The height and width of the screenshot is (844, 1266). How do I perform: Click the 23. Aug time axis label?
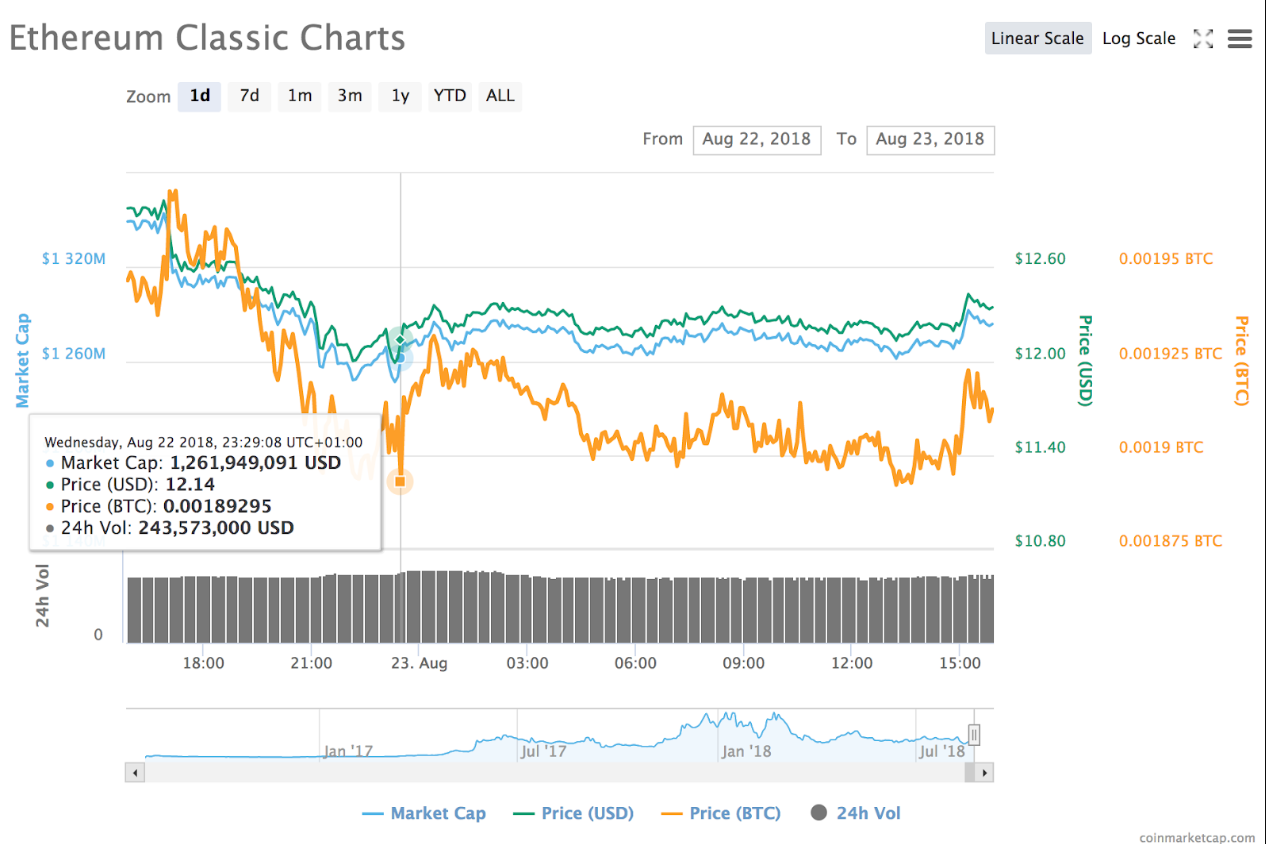click(x=419, y=663)
